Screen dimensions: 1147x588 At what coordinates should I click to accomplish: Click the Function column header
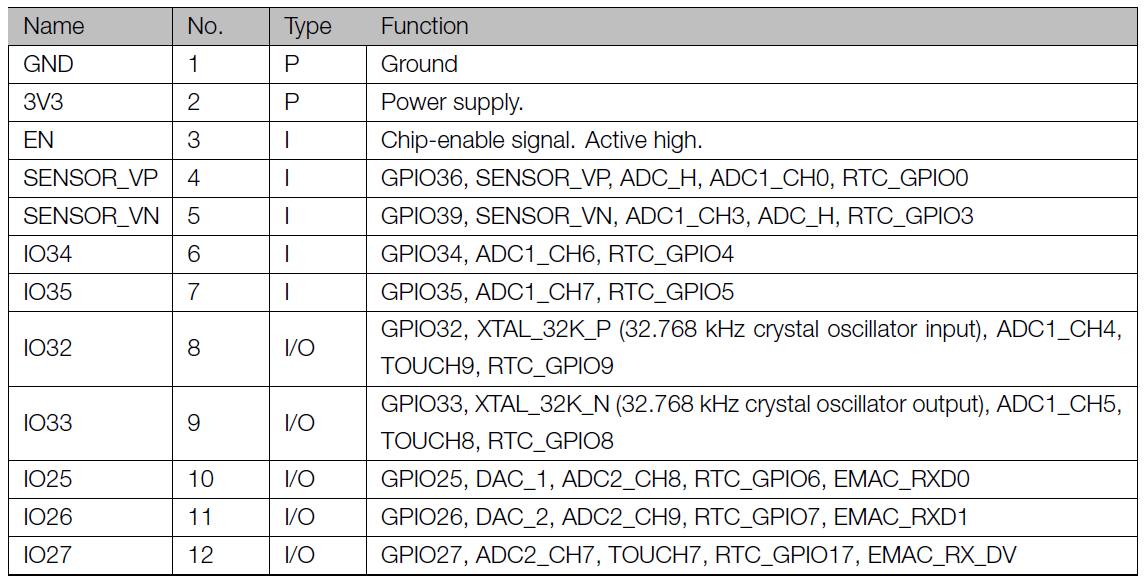[x=424, y=26]
